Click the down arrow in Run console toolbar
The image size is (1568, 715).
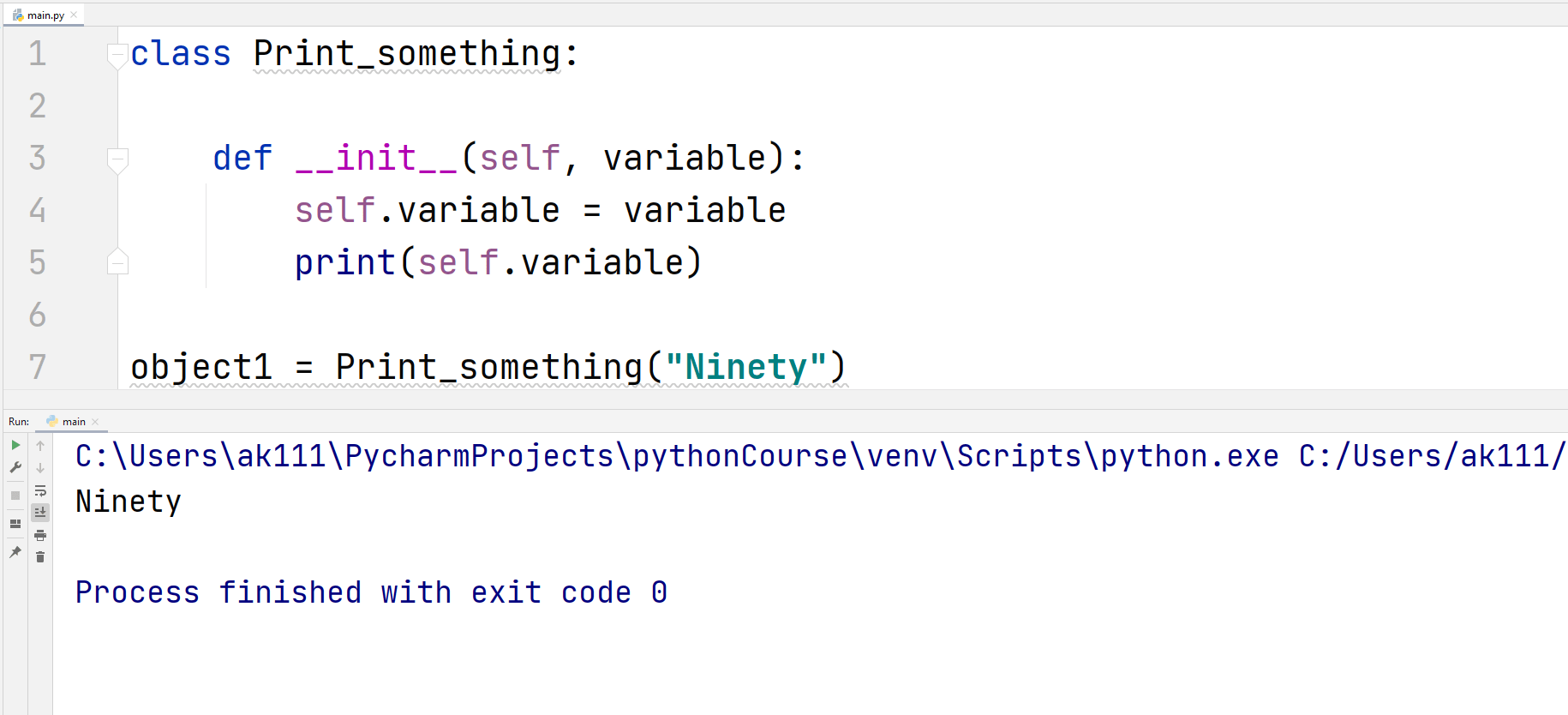click(40, 468)
